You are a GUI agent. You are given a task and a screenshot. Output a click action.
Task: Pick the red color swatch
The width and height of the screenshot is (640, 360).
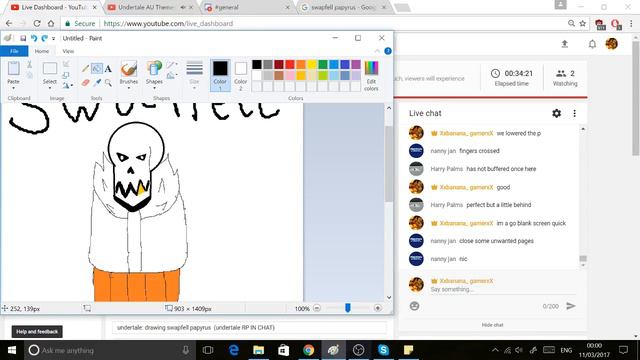point(290,64)
